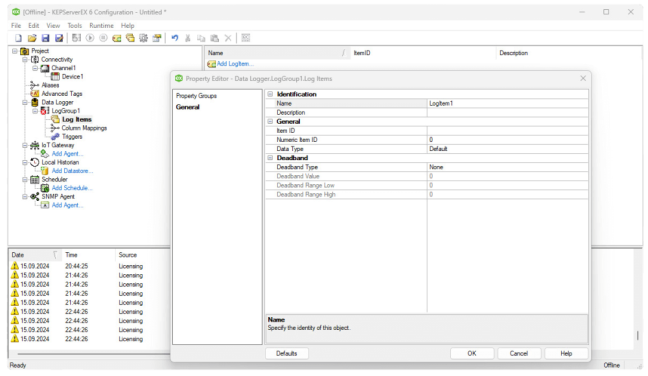Click Add Agent... under IoT Gateway

[67, 154]
